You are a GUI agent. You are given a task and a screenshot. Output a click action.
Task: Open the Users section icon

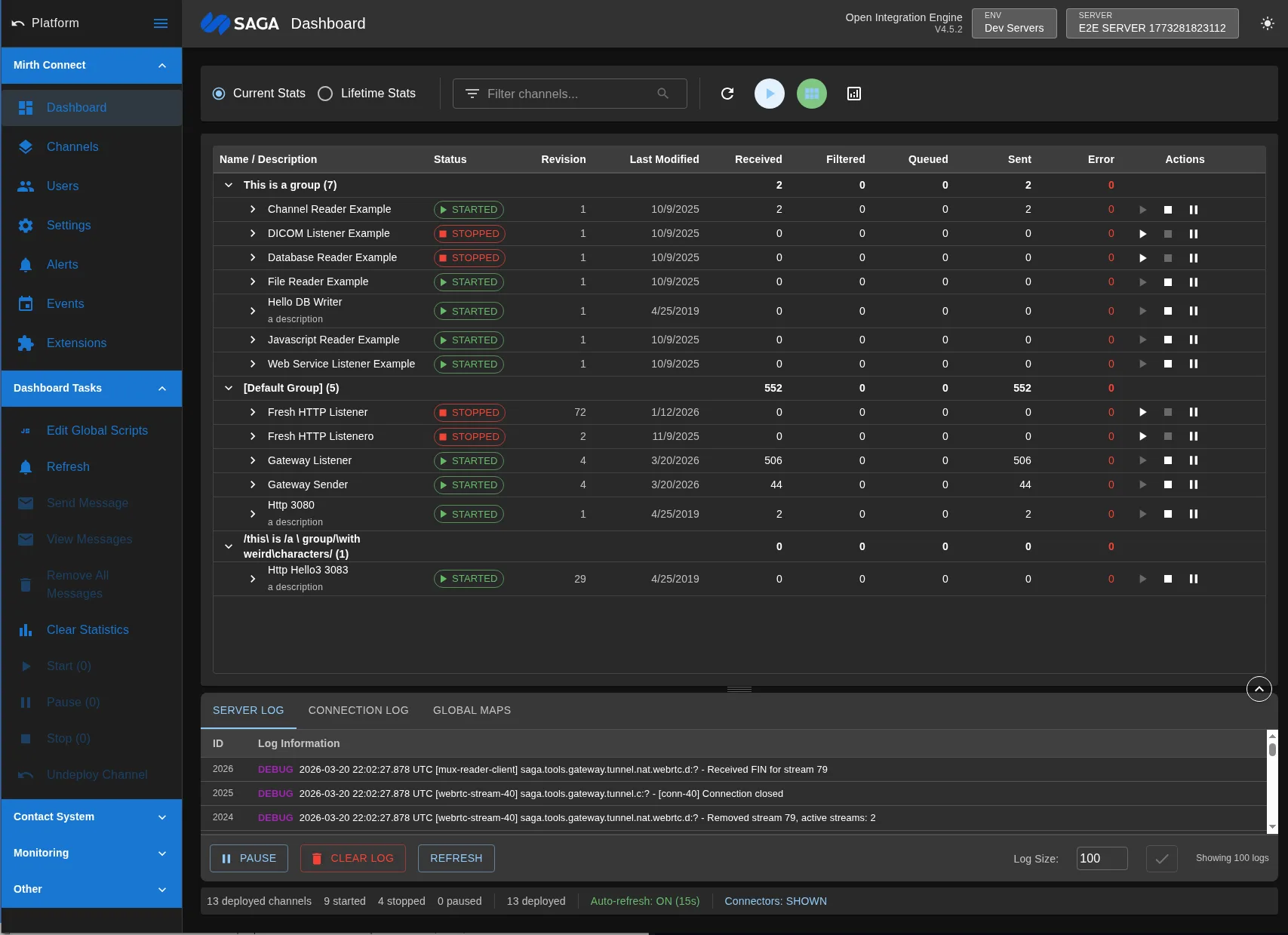pos(26,186)
